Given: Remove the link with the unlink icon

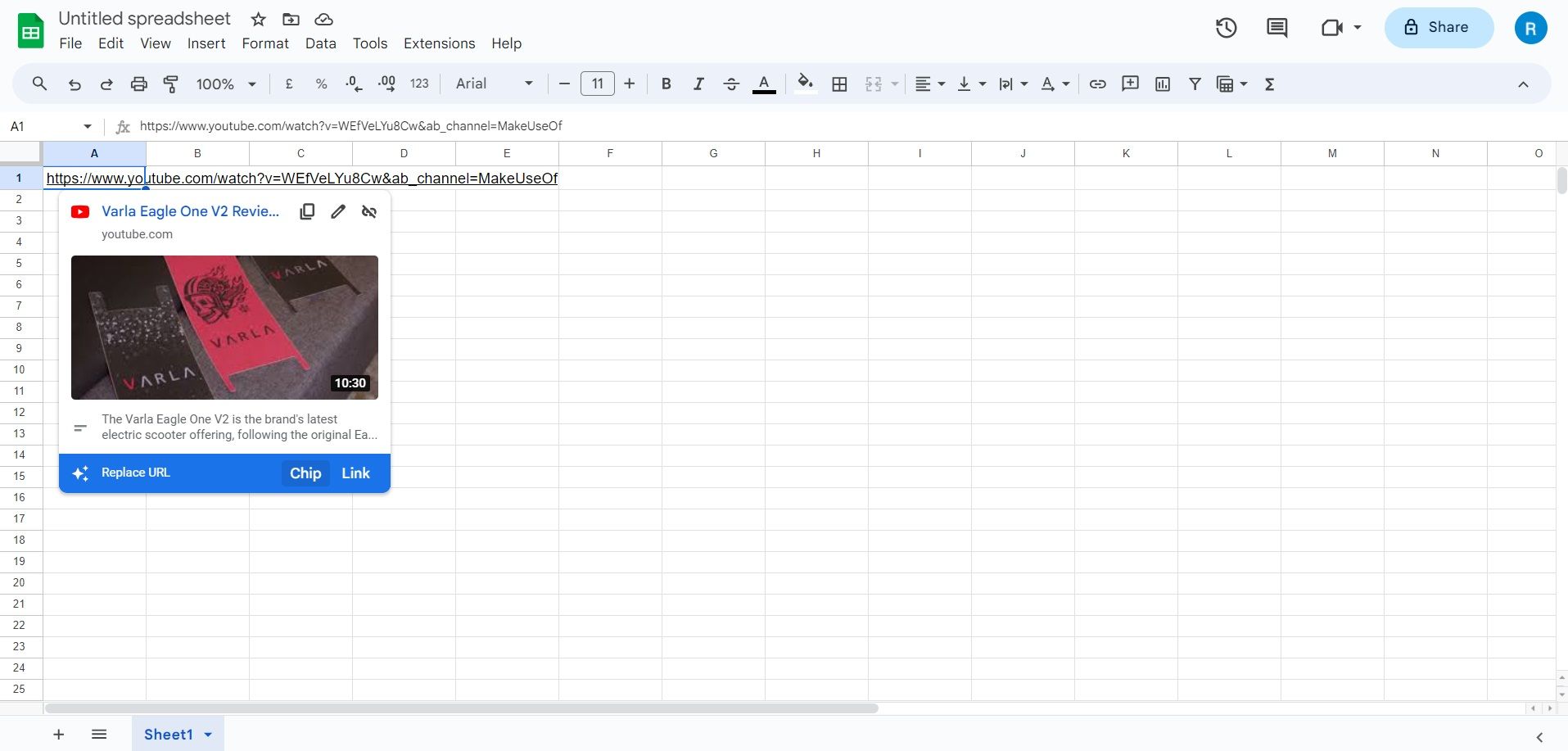Looking at the screenshot, I should [x=368, y=210].
